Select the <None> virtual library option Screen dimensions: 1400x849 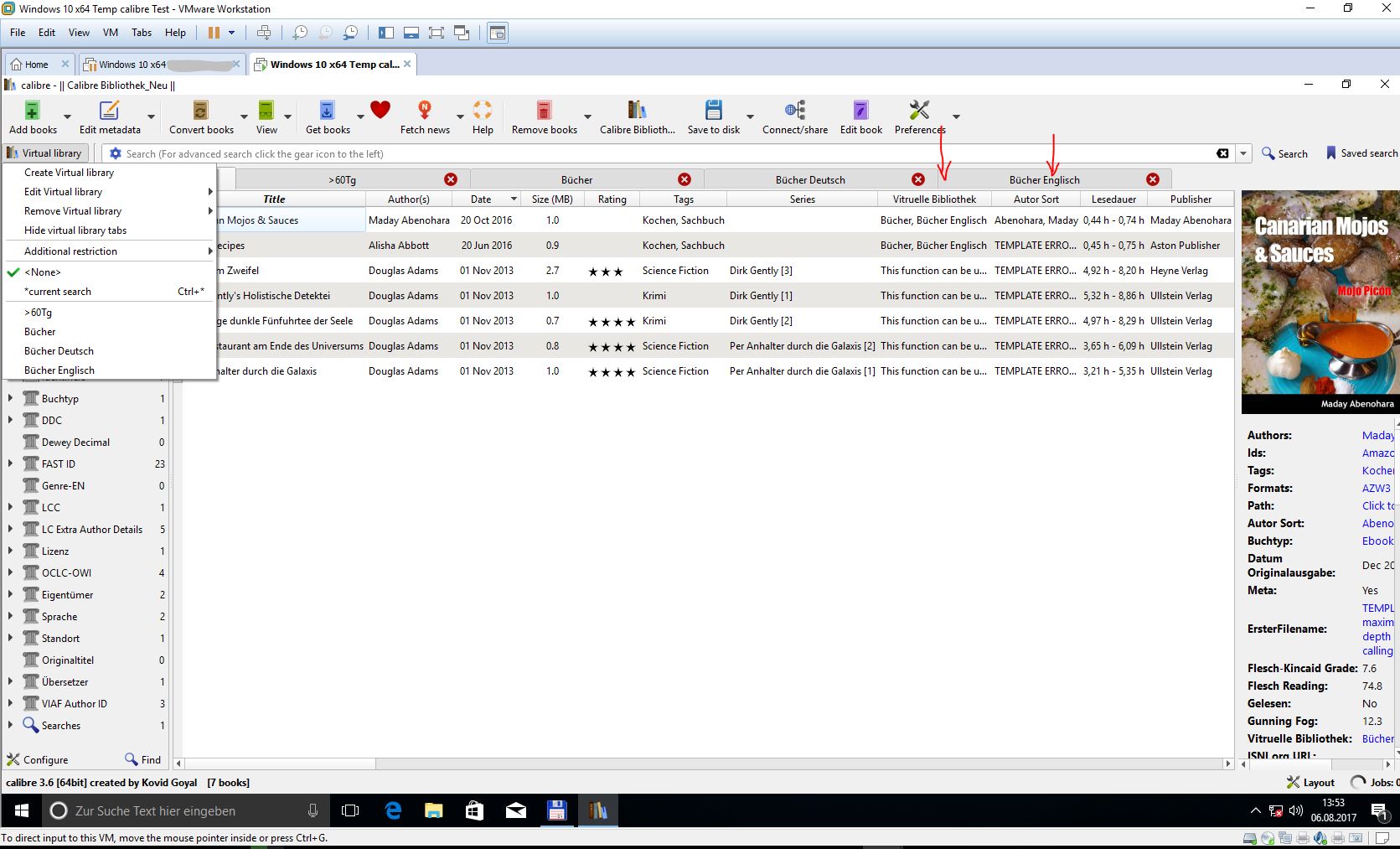109,272
